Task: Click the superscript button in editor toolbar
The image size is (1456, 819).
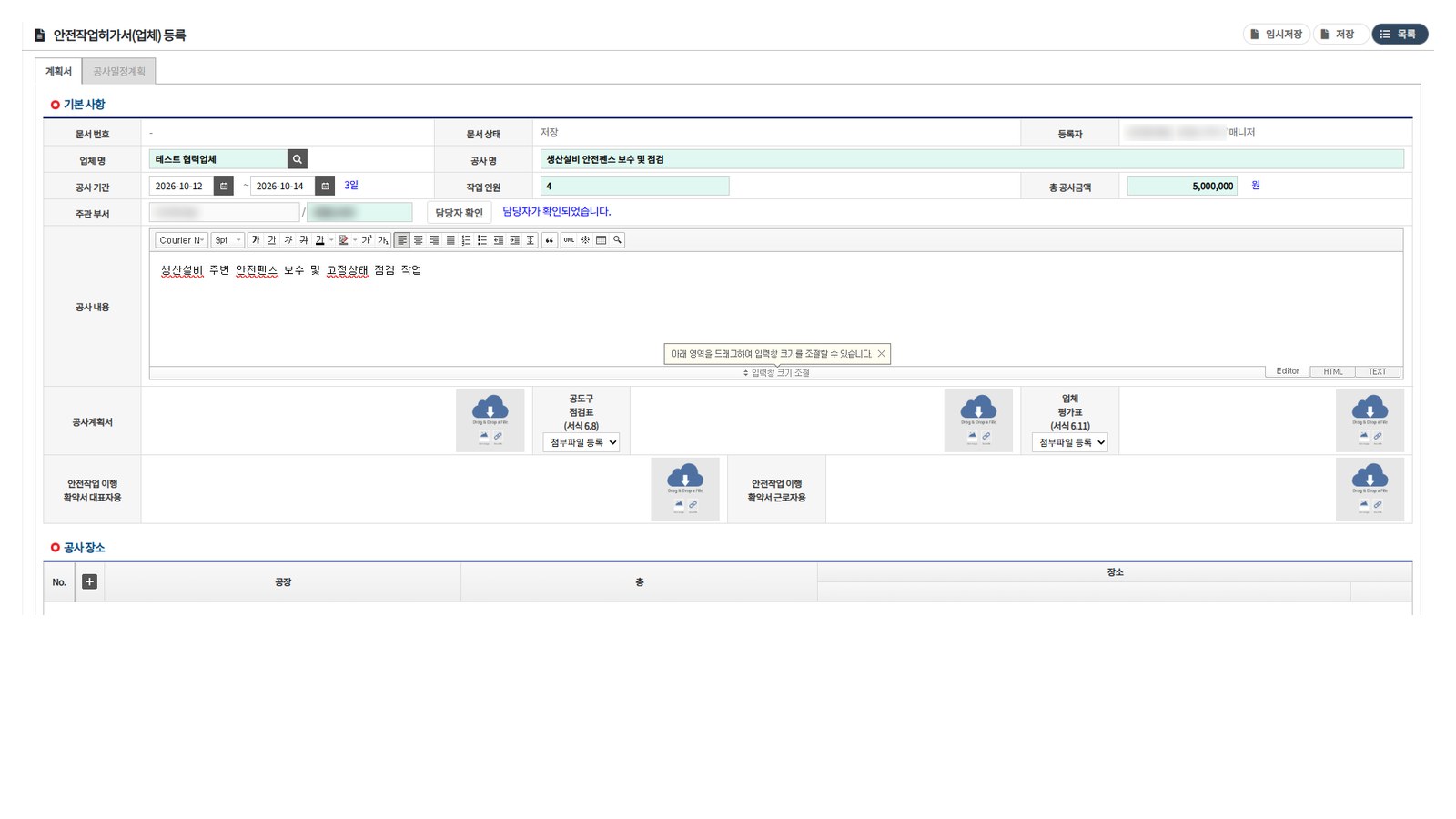Action: 367,240
